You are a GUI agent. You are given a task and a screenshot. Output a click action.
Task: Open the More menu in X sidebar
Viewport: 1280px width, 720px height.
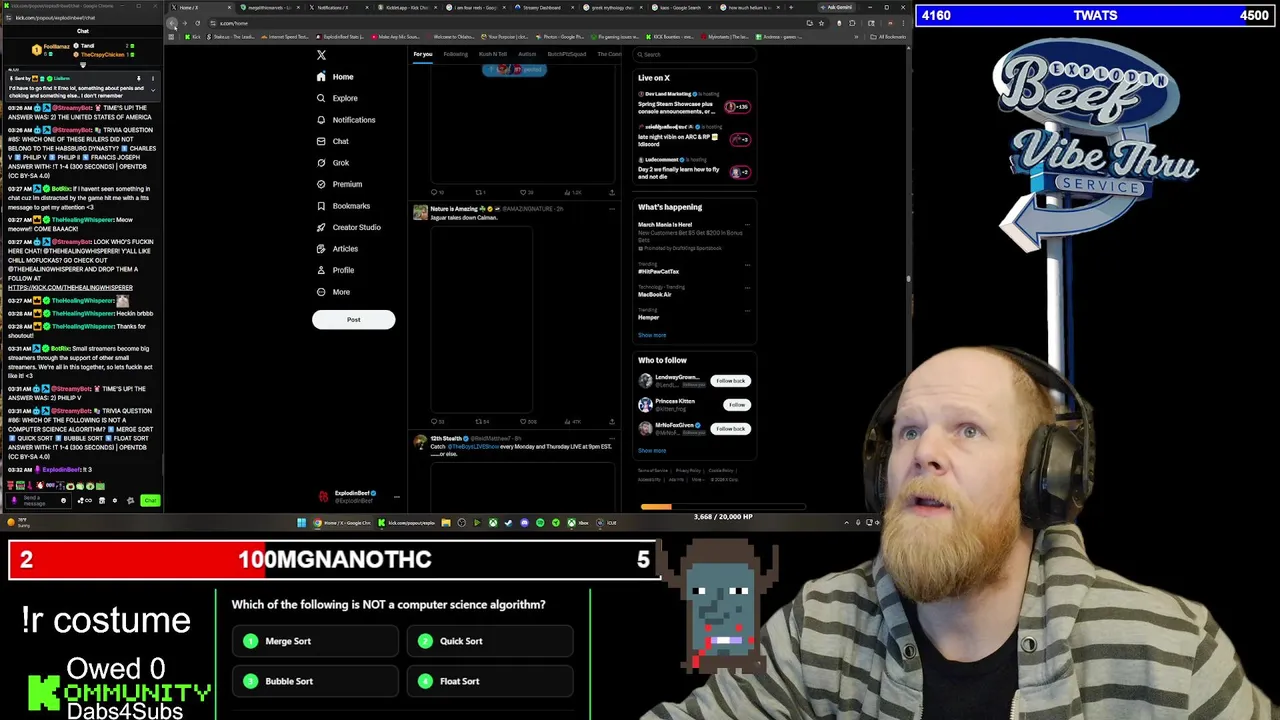[333, 292]
